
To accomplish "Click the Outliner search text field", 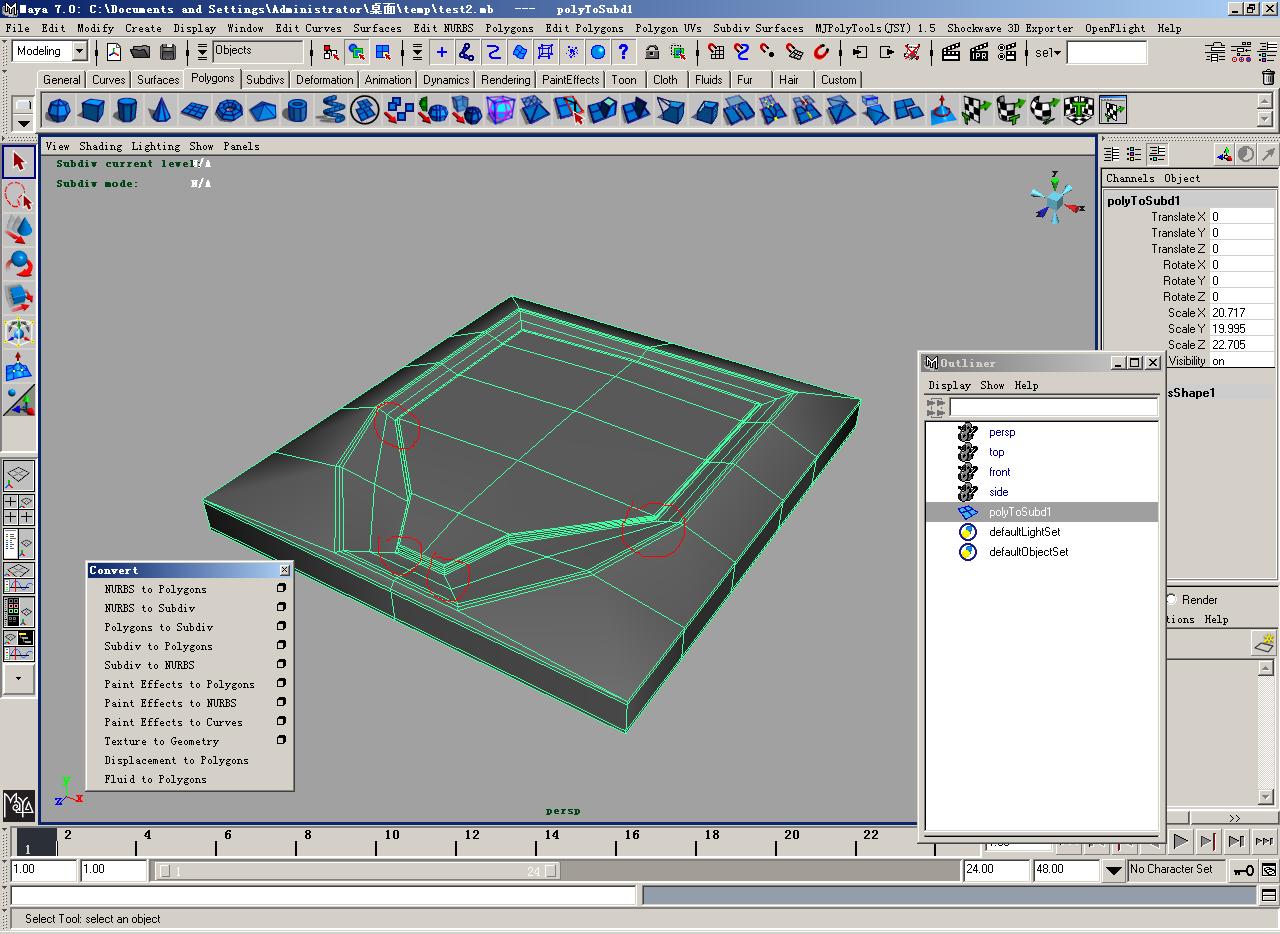I will (x=1053, y=407).
